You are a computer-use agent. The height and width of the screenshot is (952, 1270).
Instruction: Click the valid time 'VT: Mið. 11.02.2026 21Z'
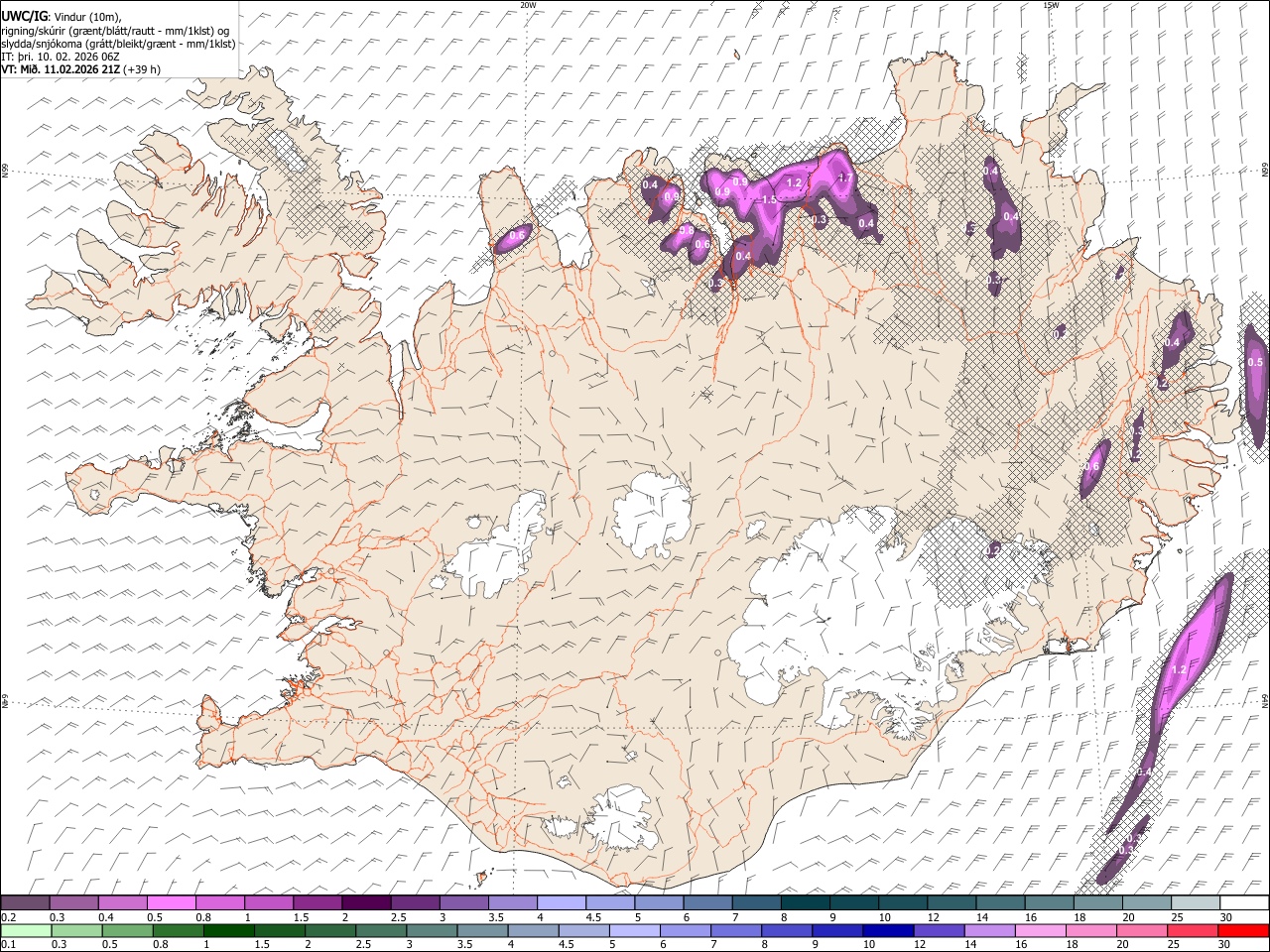click(62, 69)
